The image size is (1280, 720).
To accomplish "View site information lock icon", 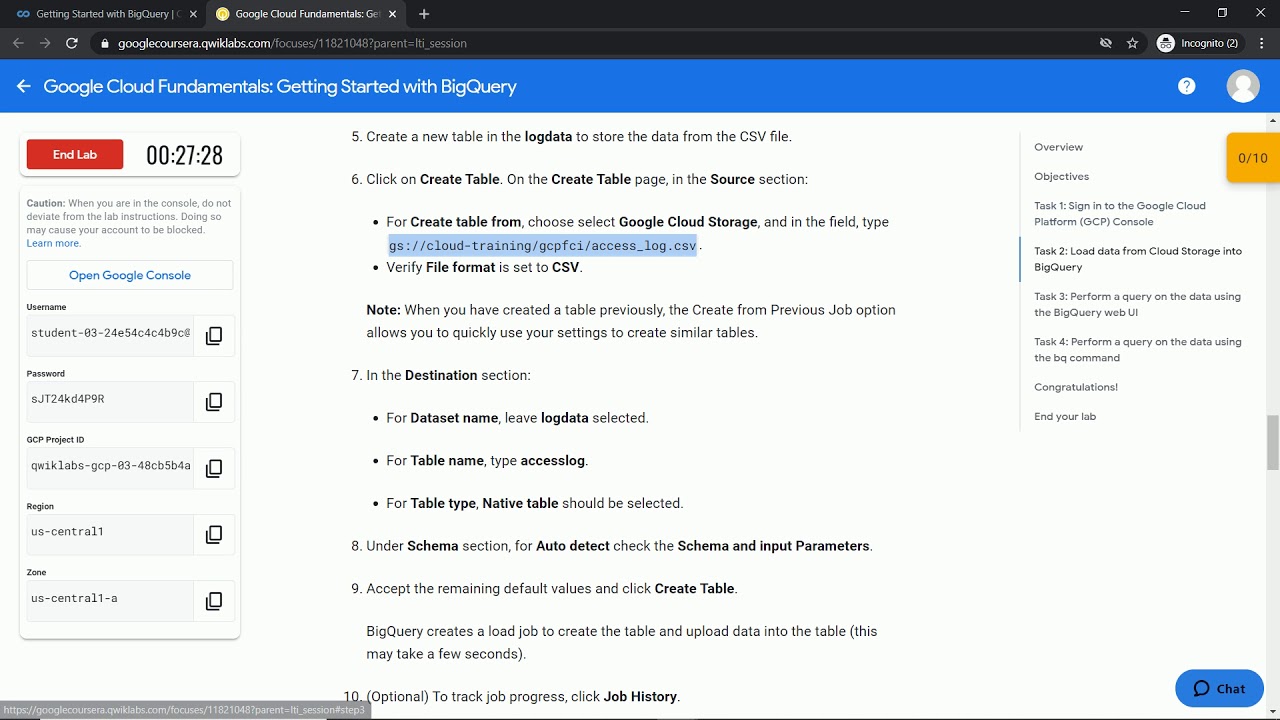I will pyautogui.click(x=104, y=43).
